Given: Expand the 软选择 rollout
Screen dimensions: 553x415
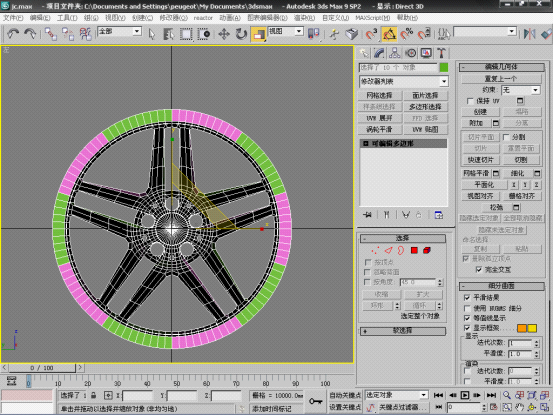Looking at the screenshot, I should [x=402, y=331].
